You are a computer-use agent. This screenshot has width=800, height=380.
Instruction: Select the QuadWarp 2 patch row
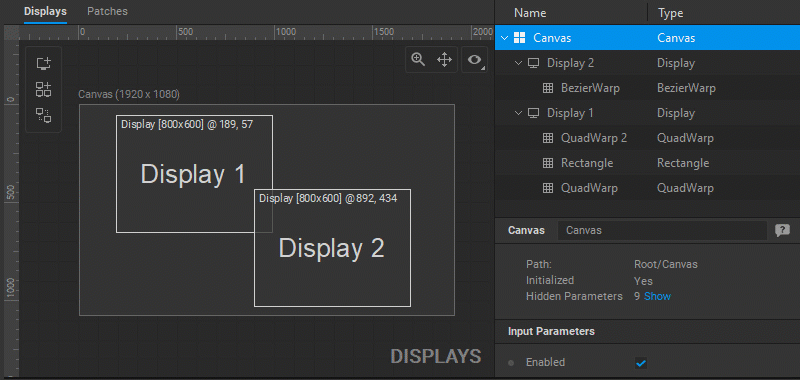click(647, 138)
